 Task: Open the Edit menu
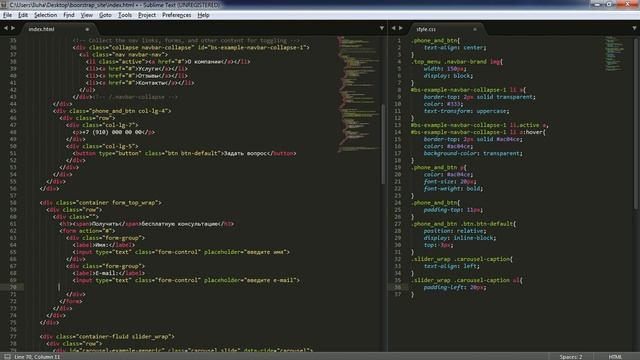(23, 15)
